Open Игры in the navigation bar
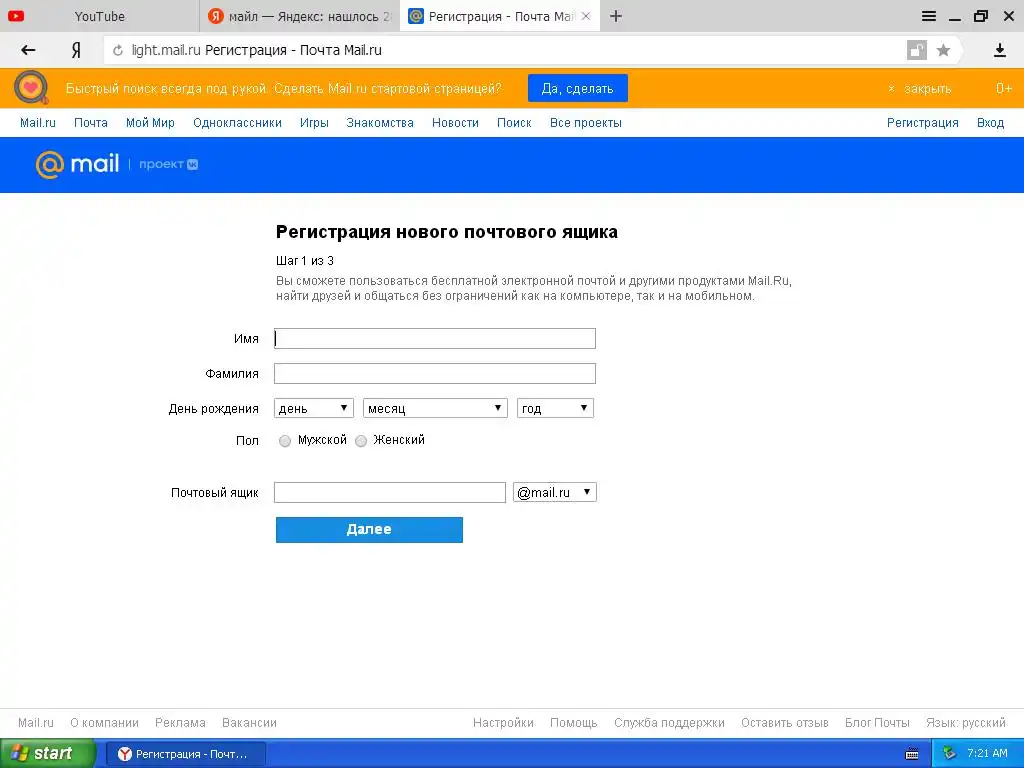 tap(314, 123)
